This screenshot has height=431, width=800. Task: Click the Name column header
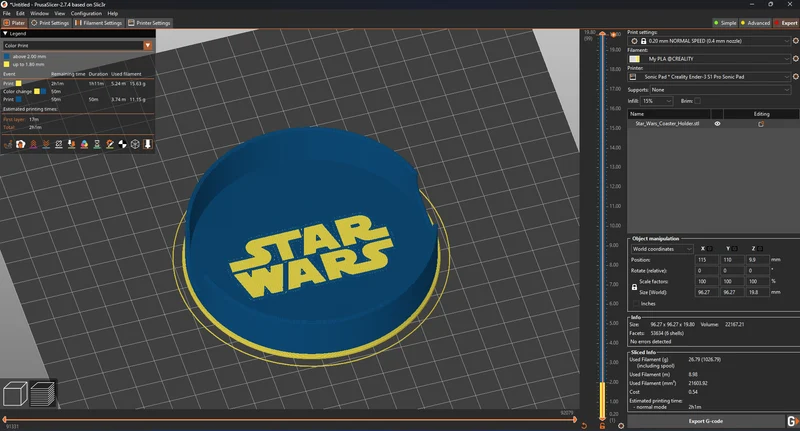pyautogui.click(x=669, y=114)
